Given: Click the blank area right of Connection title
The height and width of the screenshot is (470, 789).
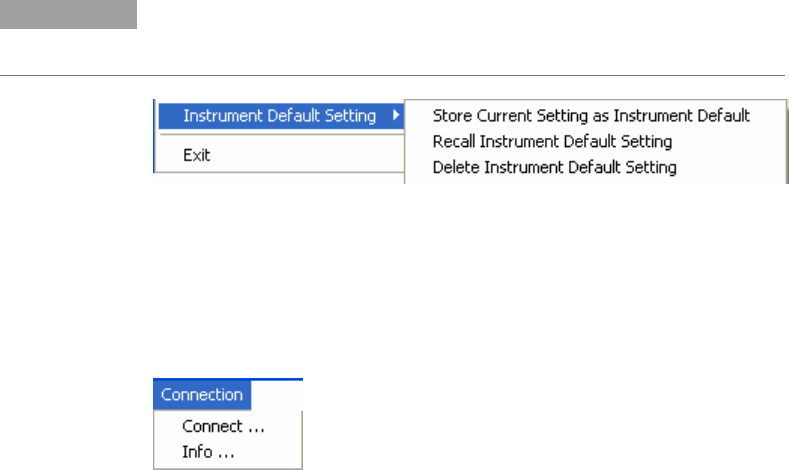Looking at the screenshot, I should pos(277,395).
